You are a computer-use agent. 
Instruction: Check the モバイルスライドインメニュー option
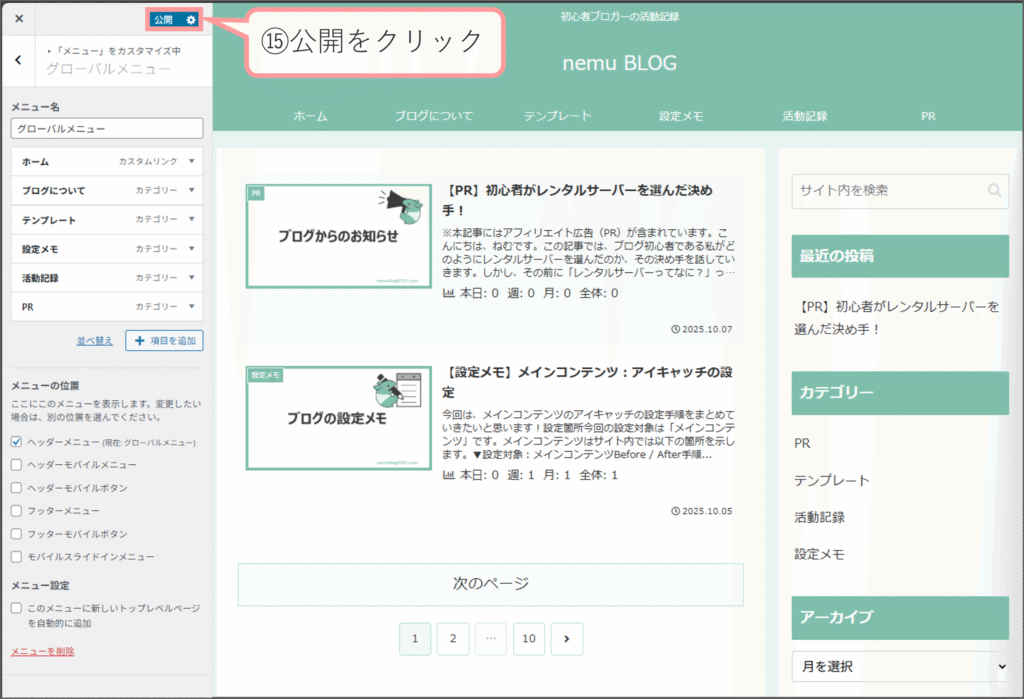(x=16, y=556)
